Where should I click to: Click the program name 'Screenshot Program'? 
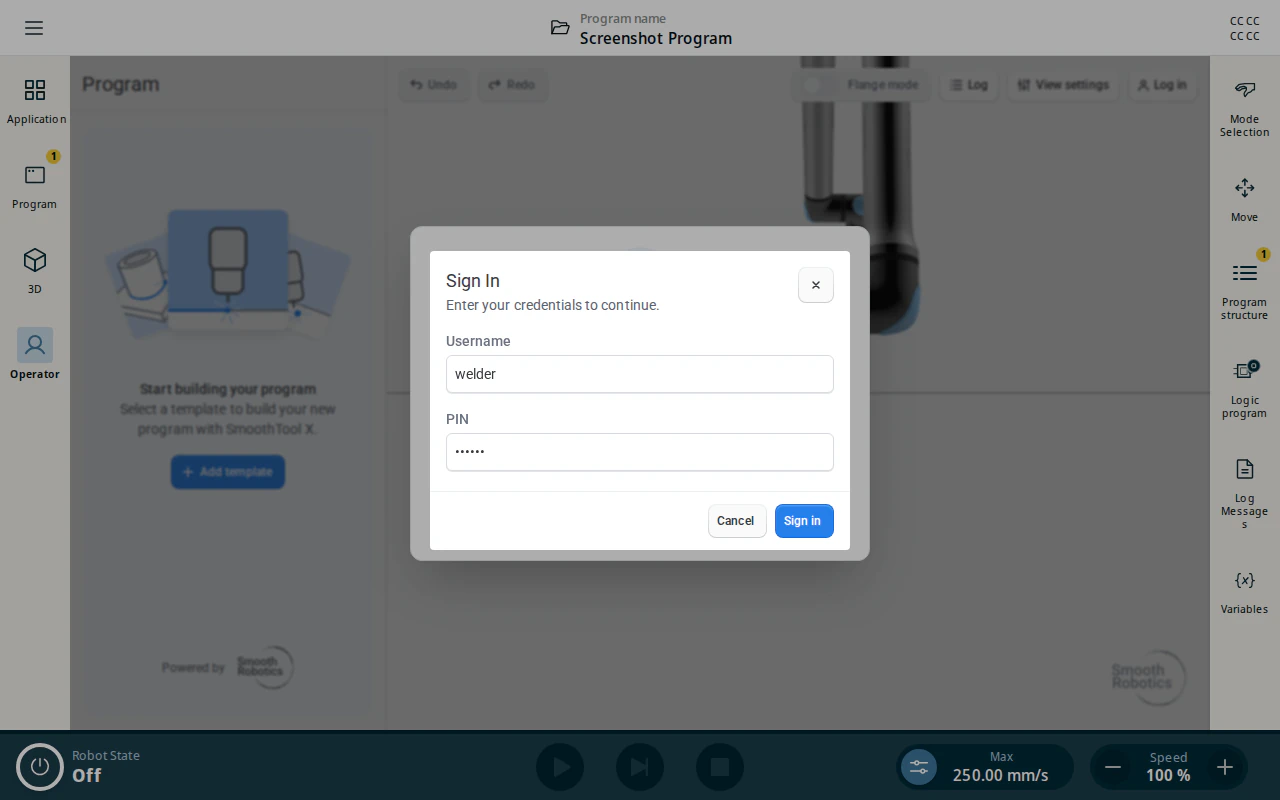tap(656, 38)
